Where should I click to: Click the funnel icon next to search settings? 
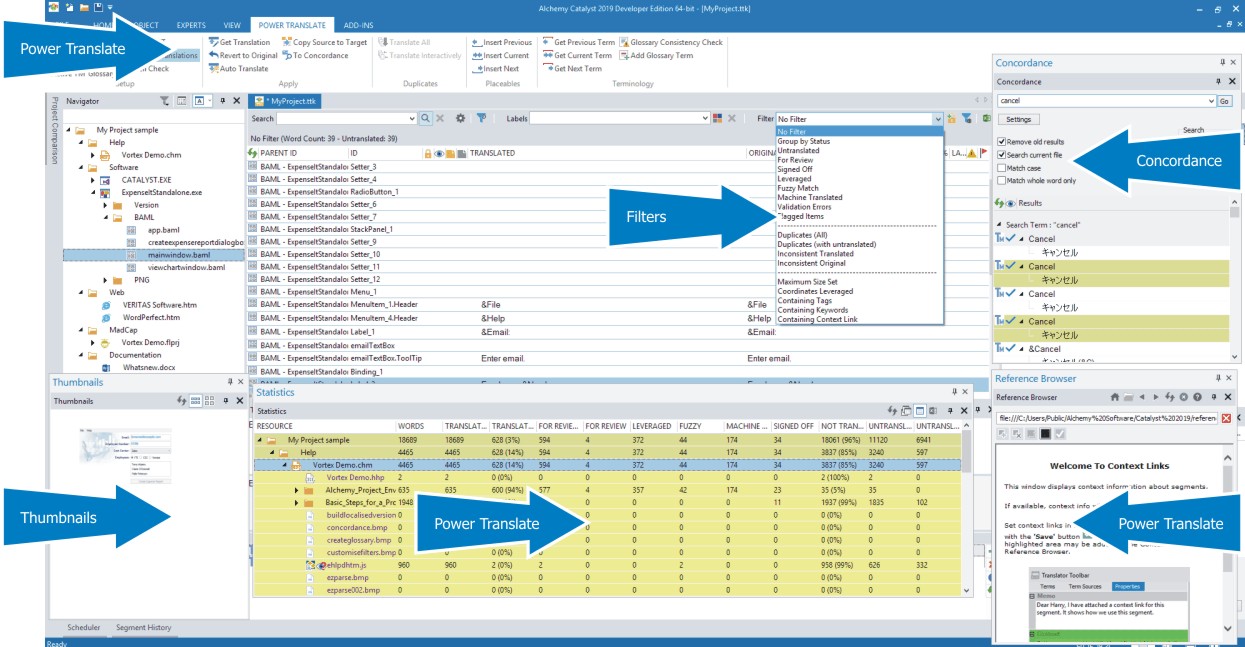(481, 118)
